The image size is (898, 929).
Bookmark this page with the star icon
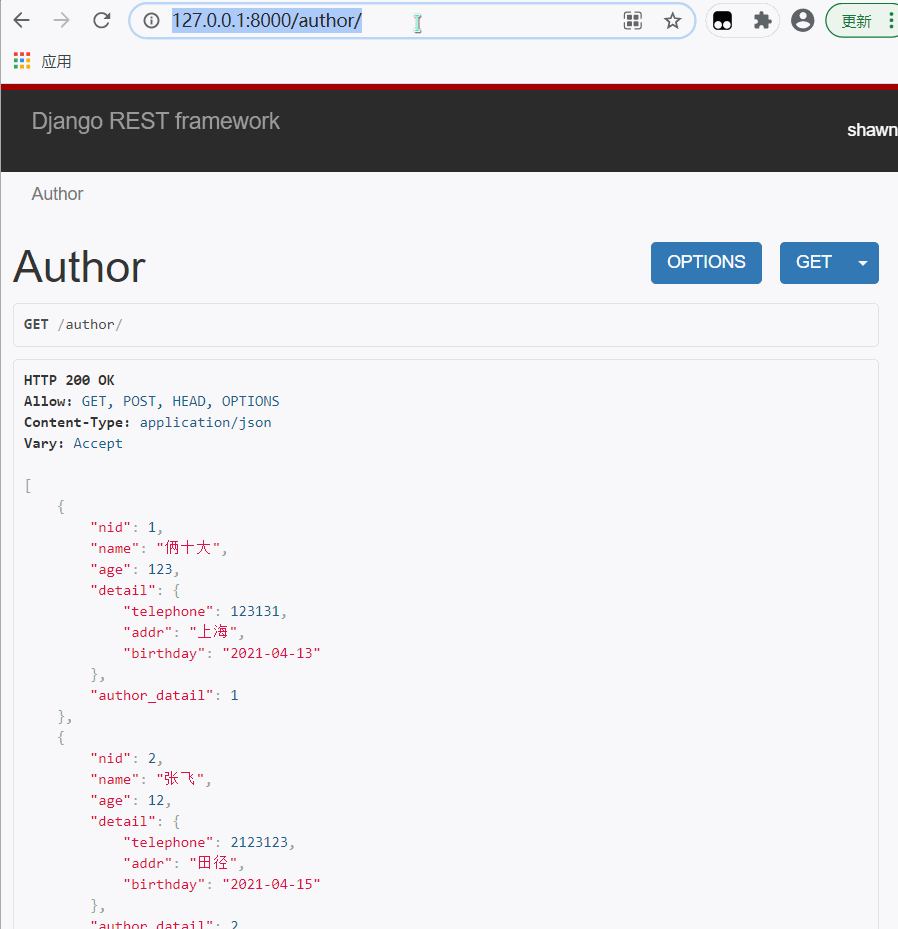(672, 21)
